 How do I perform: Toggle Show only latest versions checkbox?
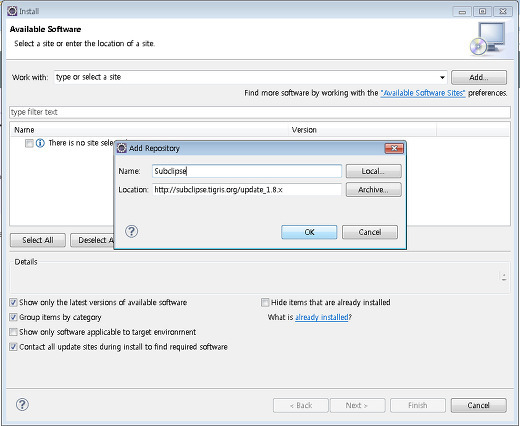coord(13,302)
